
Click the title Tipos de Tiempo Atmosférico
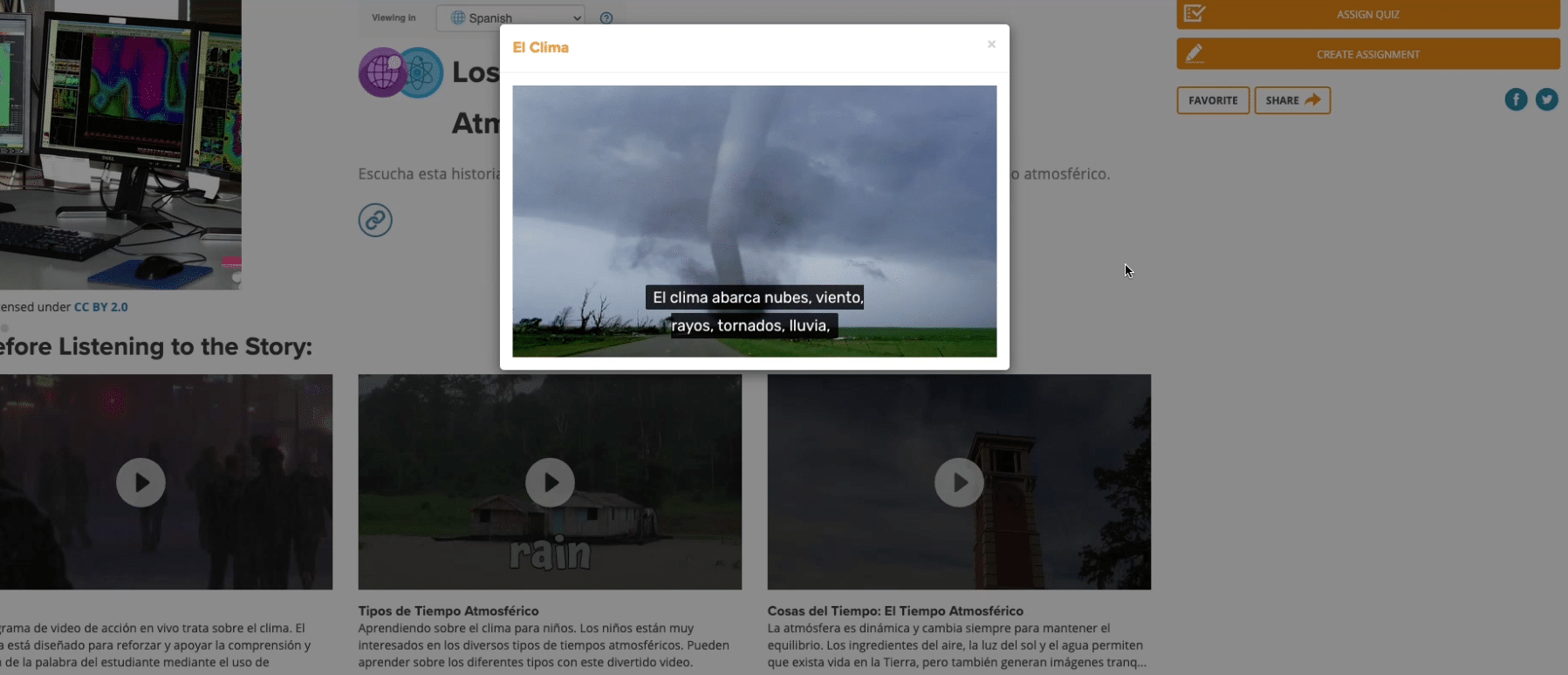(x=448, y=610)
